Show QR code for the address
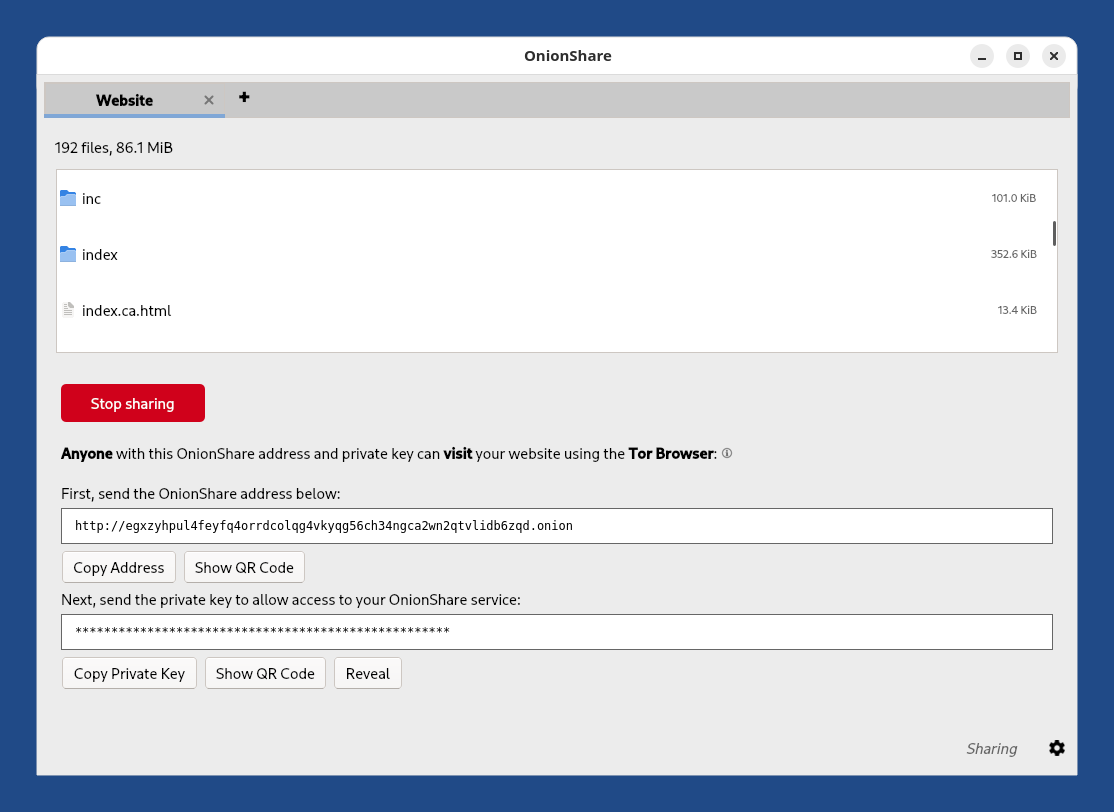This screenshot has width=1114, height=812. pyautogui.click(x=244, y=567)
